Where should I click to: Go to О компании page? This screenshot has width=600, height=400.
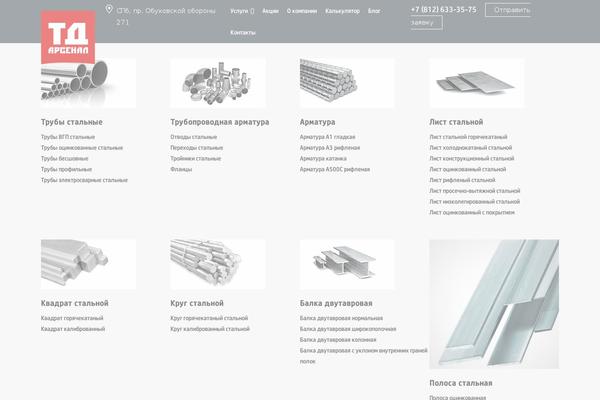[x=302, y=11]
